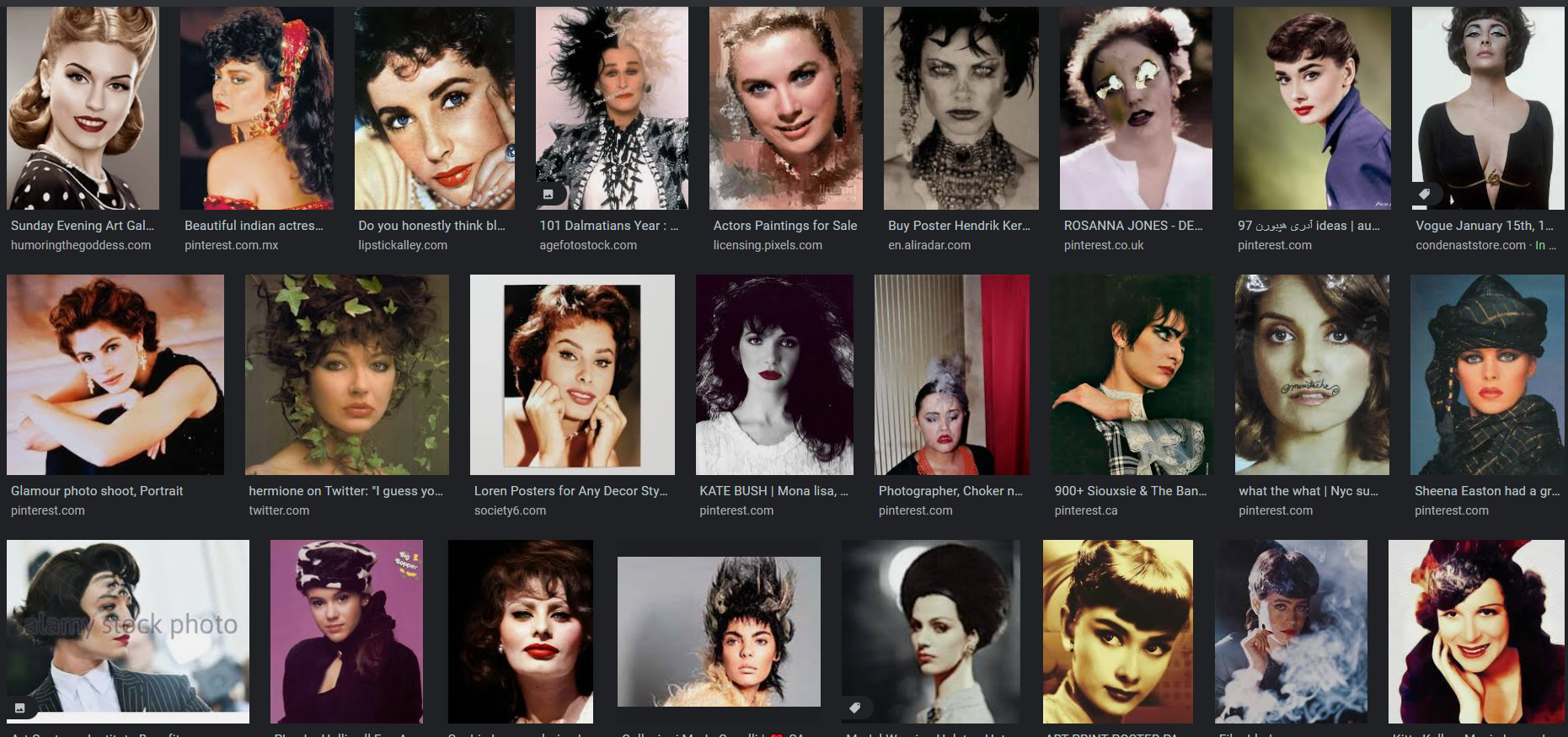Open the KATE BUSH | Mona lisa image

point(774,375)
